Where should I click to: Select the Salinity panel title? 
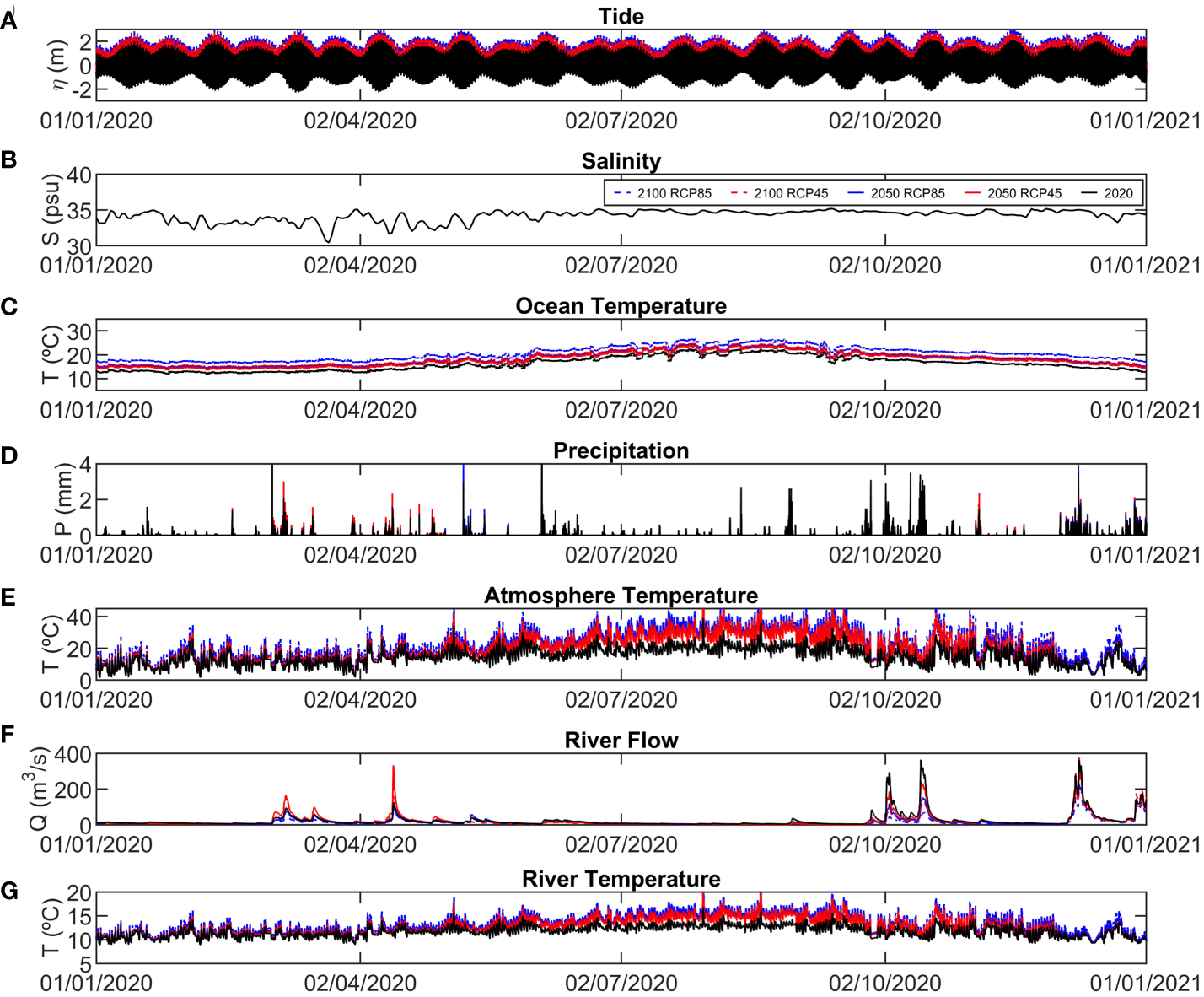click(621, 161)
